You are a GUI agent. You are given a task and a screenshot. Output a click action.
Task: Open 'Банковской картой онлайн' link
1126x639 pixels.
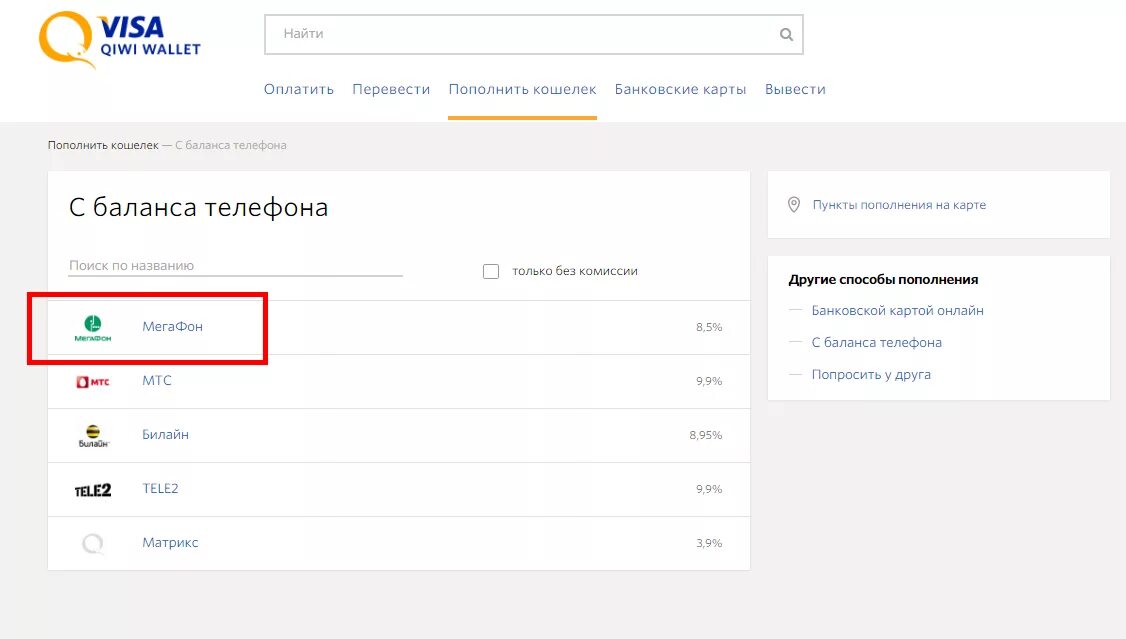click(x=898, y=310)
